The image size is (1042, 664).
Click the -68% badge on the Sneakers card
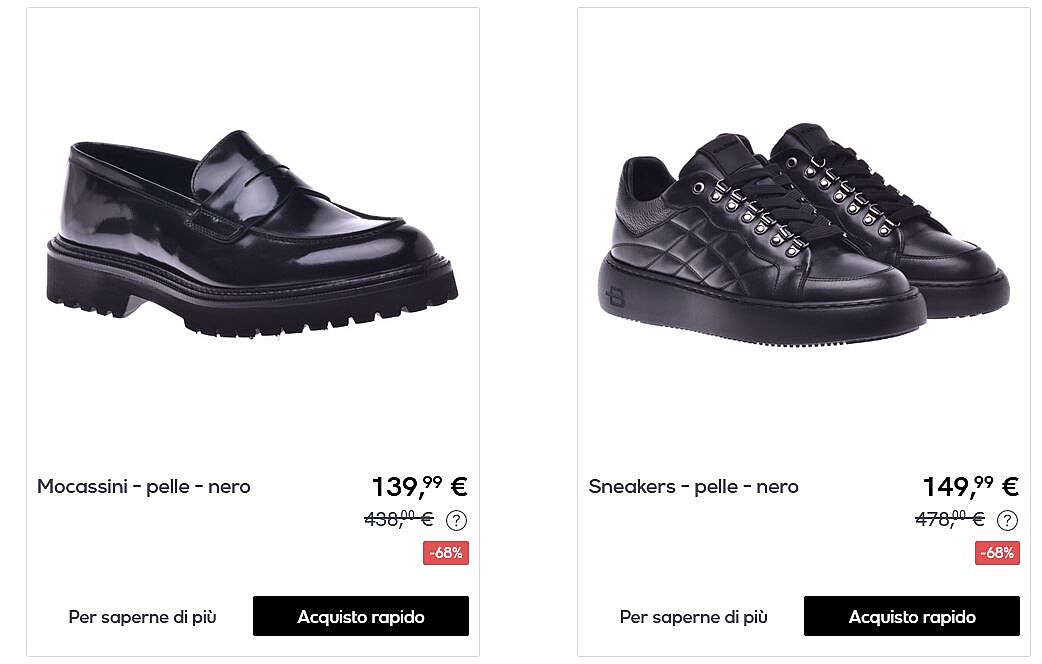(x=997, y=553)
